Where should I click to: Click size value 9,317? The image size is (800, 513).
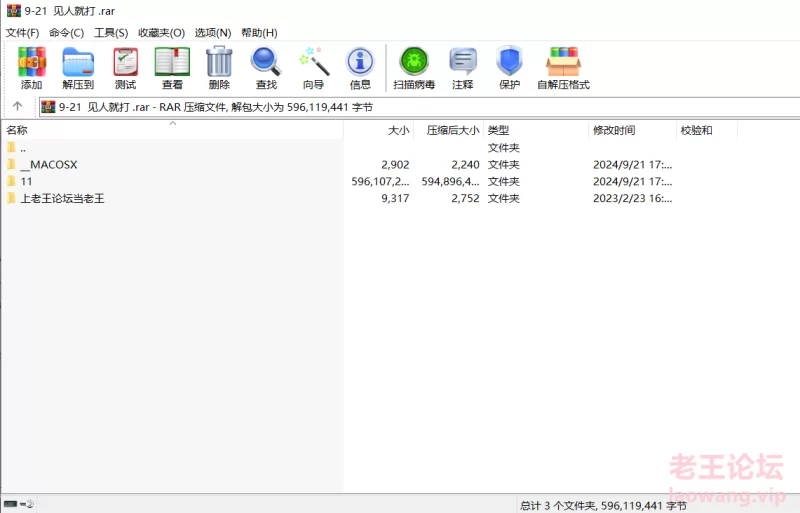click(x=395, y=198)
